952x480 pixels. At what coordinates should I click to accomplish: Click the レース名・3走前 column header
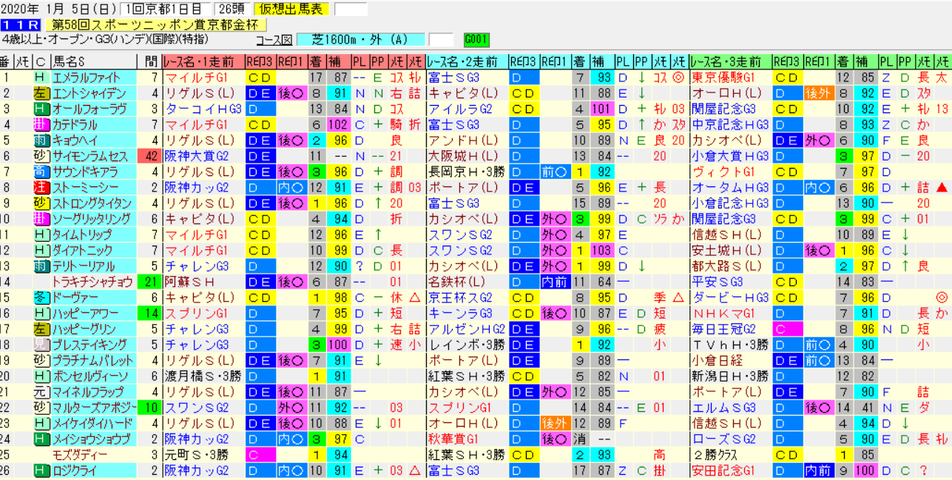730,62
